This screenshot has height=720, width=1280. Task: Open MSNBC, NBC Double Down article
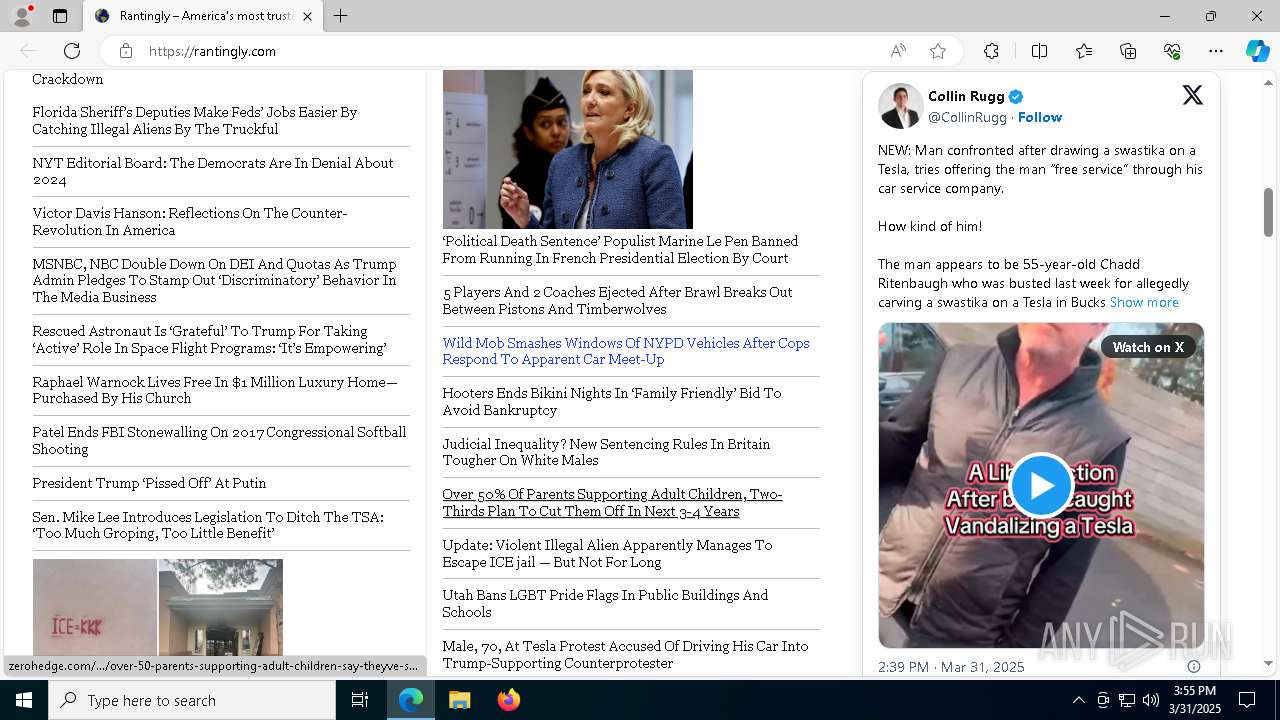pos(214,280)
